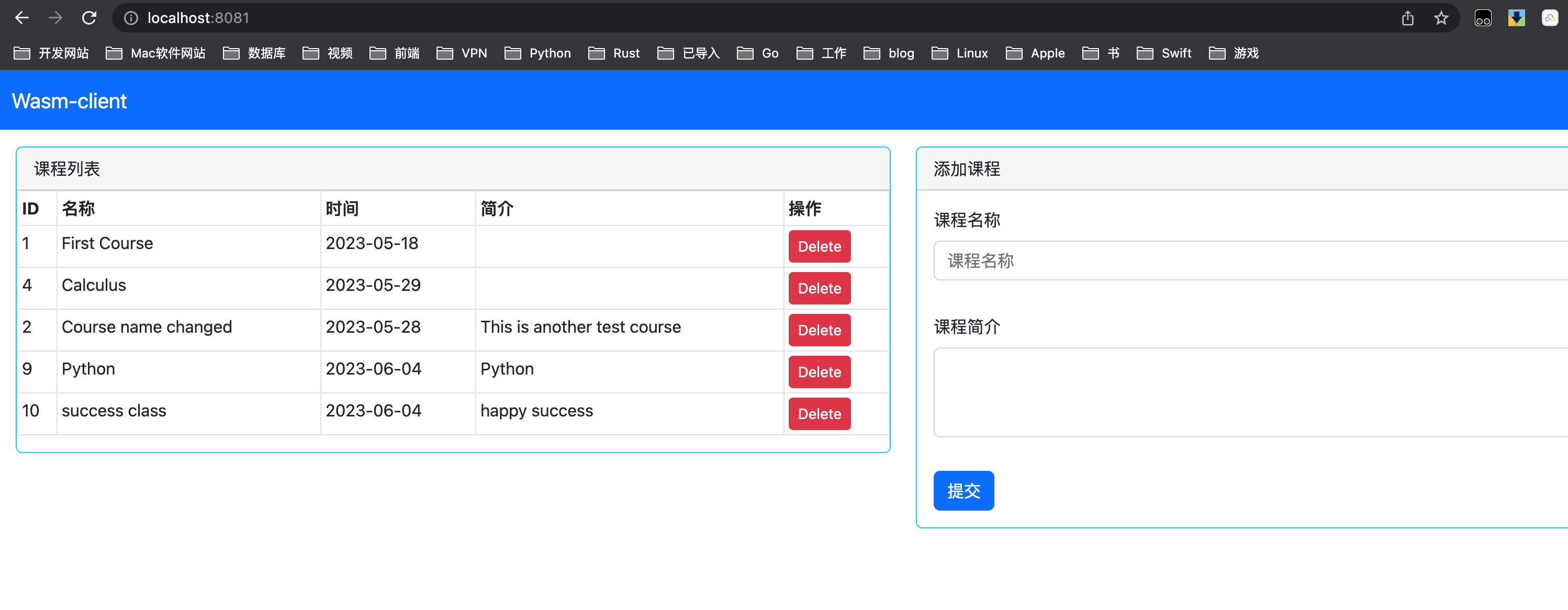Screen dimensions: 1568x610
Task: Open the dark glasses extension icon
Action: 1483,18
